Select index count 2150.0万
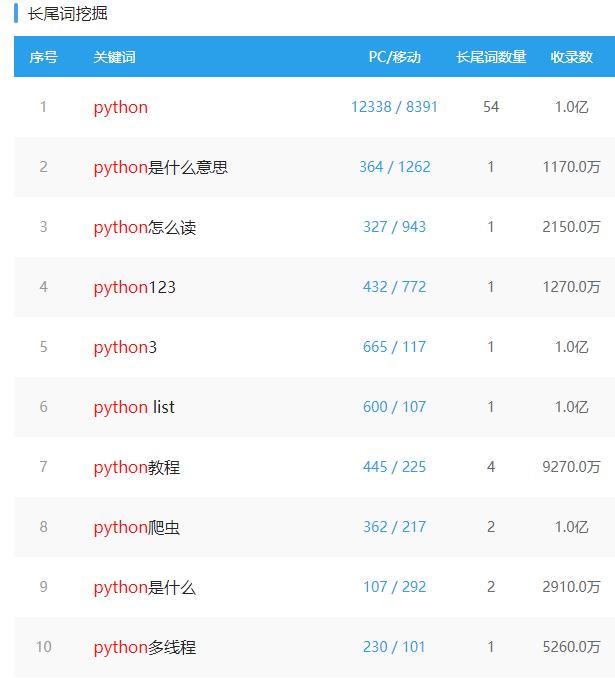 point(571,227)
